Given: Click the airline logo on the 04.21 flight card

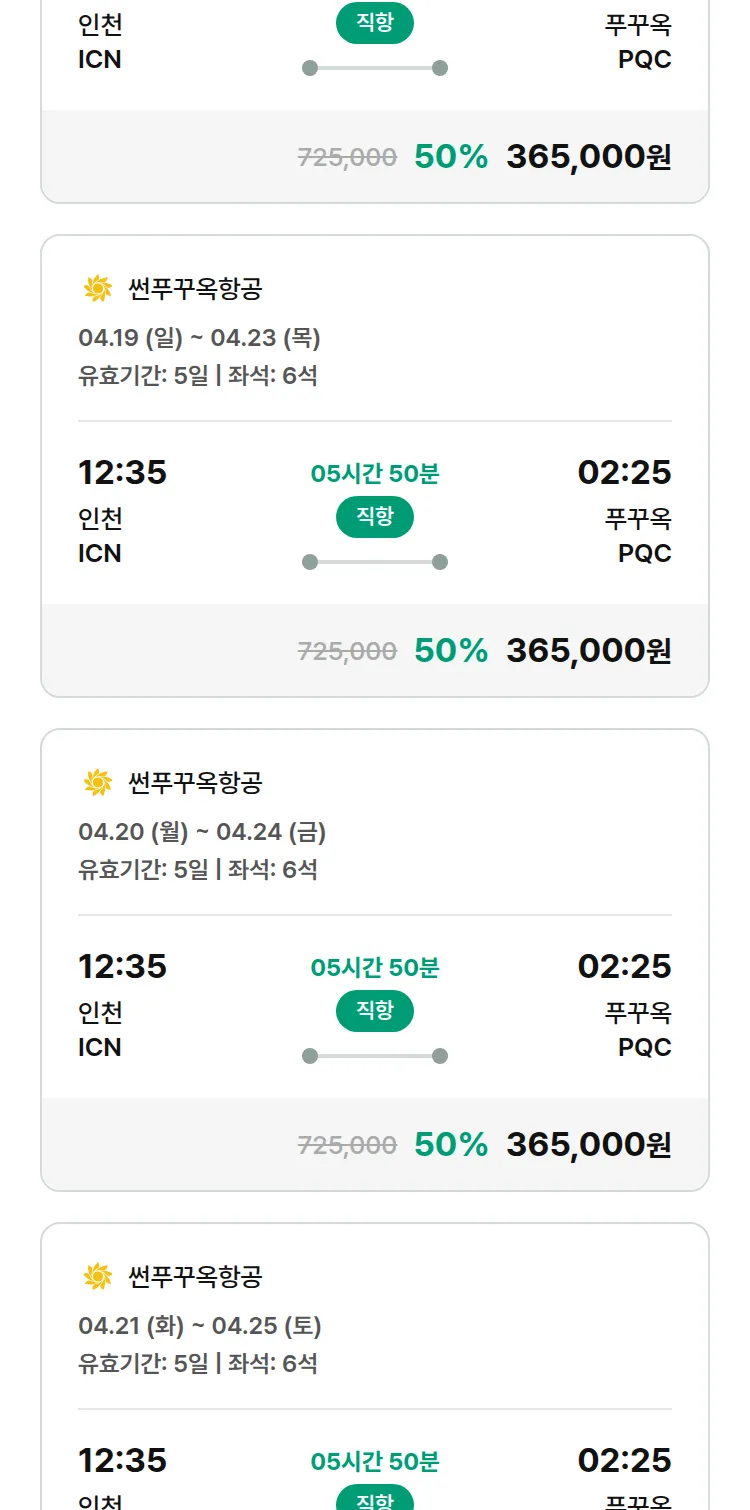Looking at the screenshot, I should [x=97, y=1277].
